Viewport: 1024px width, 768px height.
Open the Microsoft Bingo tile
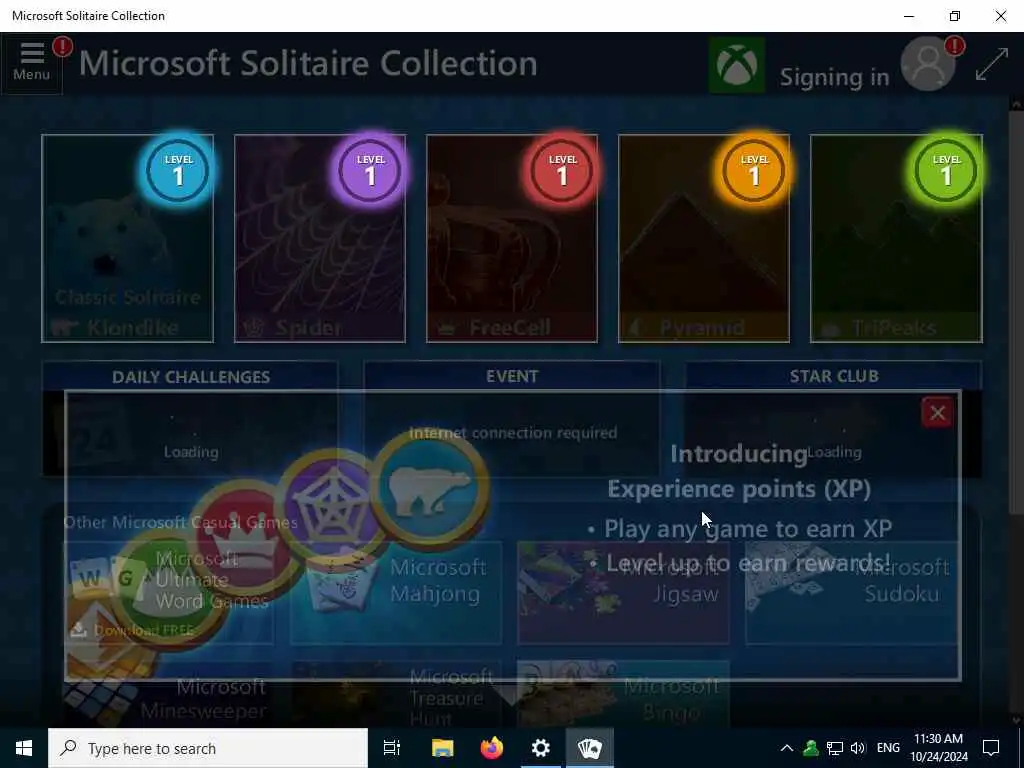[x=624, y=695]
